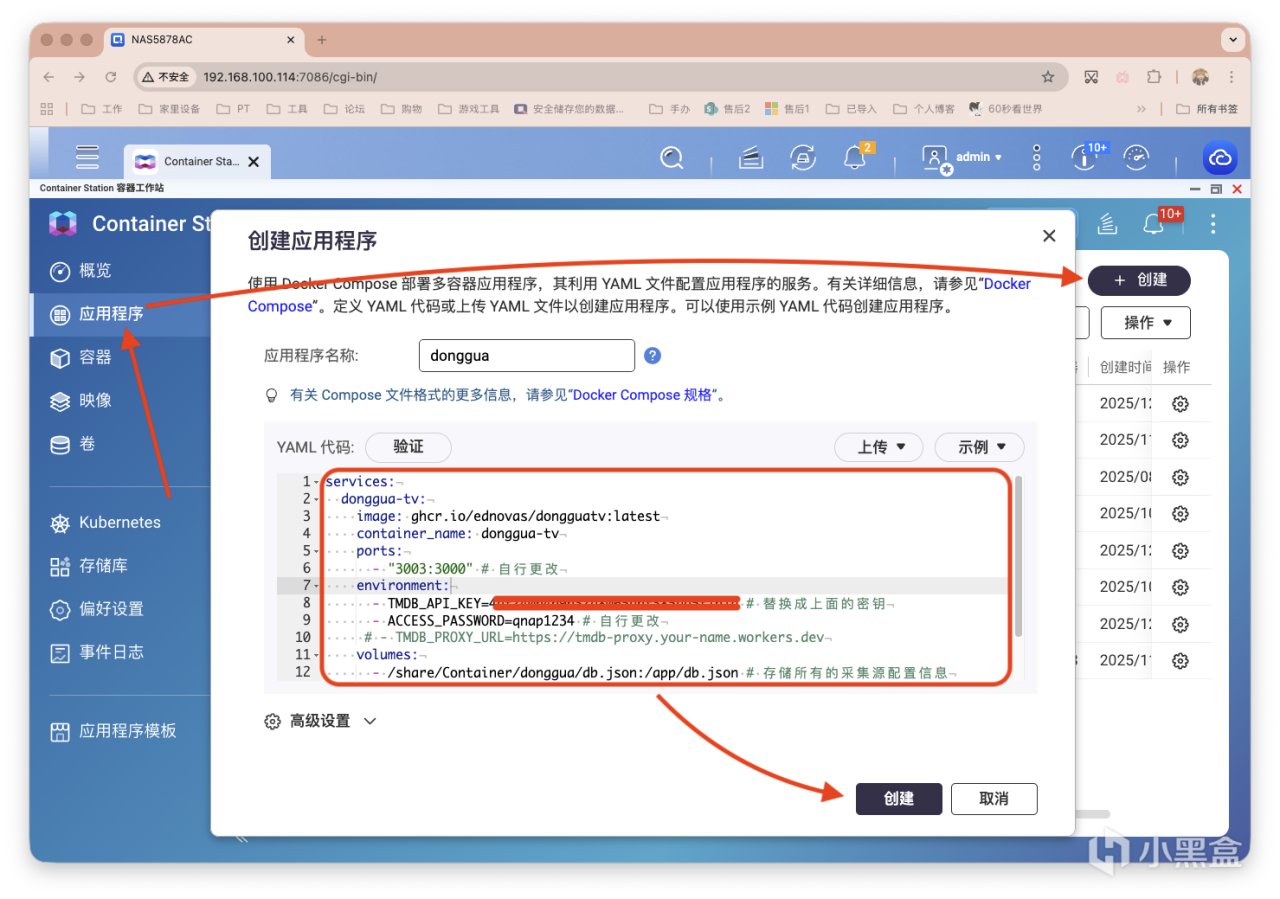This screenshot has width=1280, height=899.
Task: Open the browser extensions puzzle icon
Action: coord(1154,77)
